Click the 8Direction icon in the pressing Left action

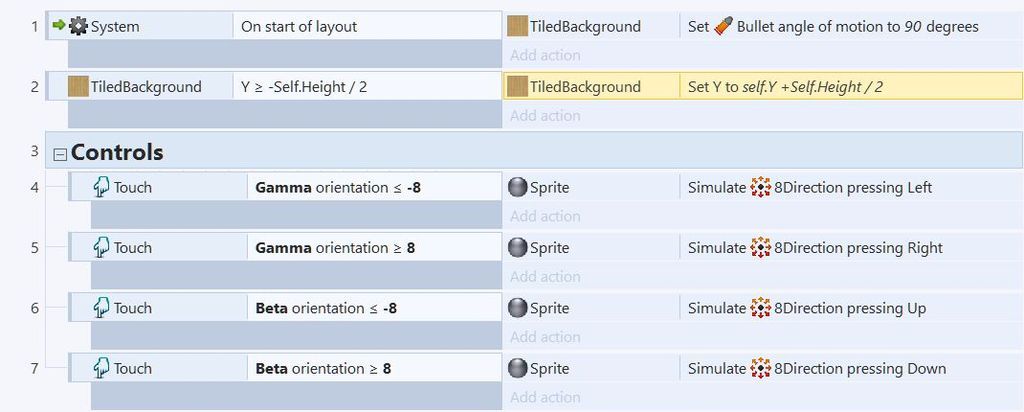coord(760,187)
